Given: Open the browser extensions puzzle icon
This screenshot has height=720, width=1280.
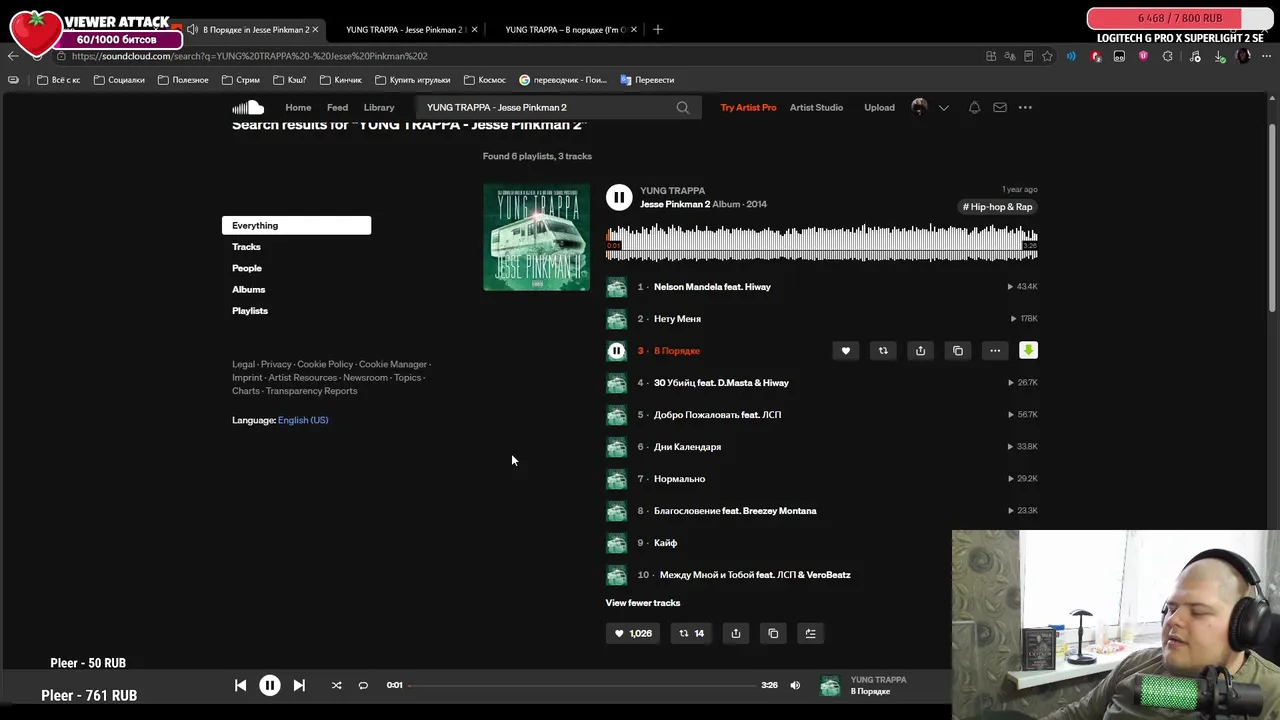Looking at the screenshot, I should (1167, 56).
